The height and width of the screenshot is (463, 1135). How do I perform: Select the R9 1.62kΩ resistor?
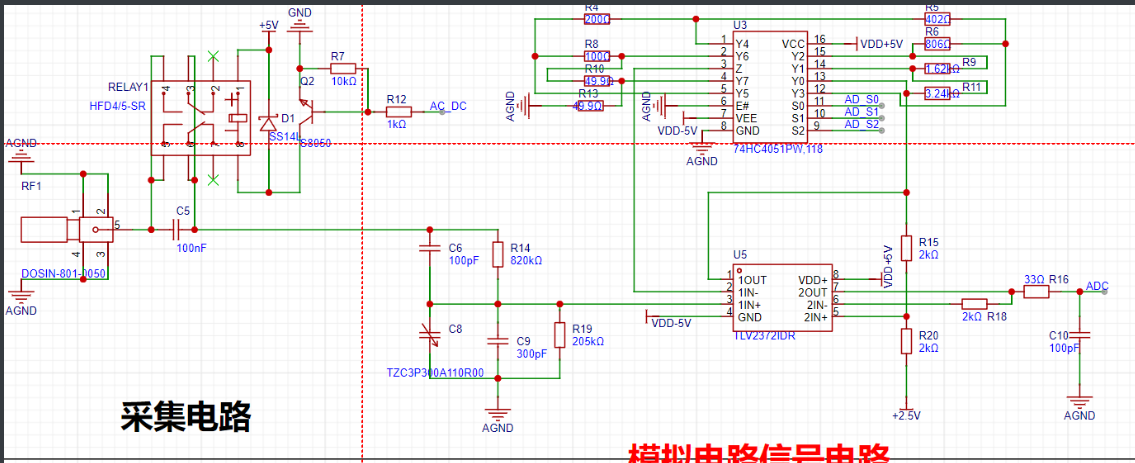[x=937, y=69]
